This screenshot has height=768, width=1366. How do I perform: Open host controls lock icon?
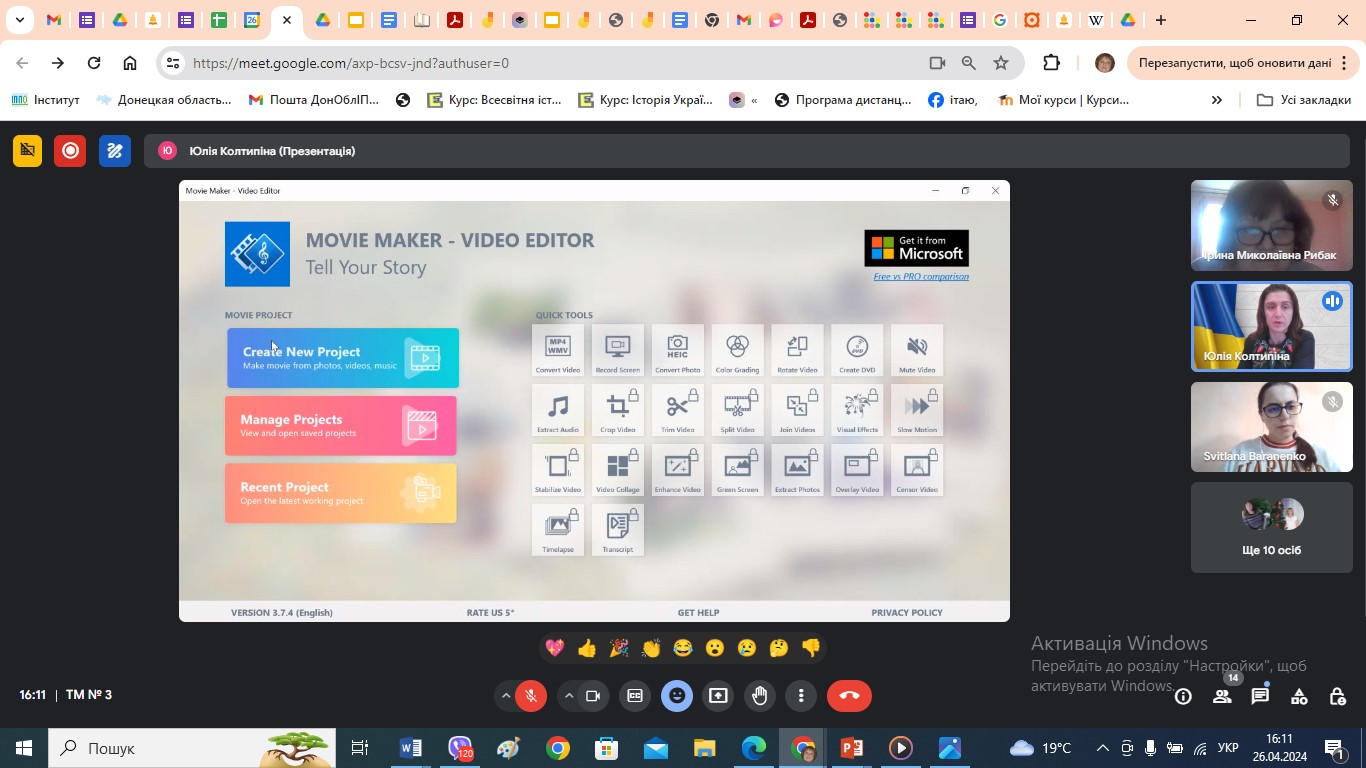point(1338,696)
